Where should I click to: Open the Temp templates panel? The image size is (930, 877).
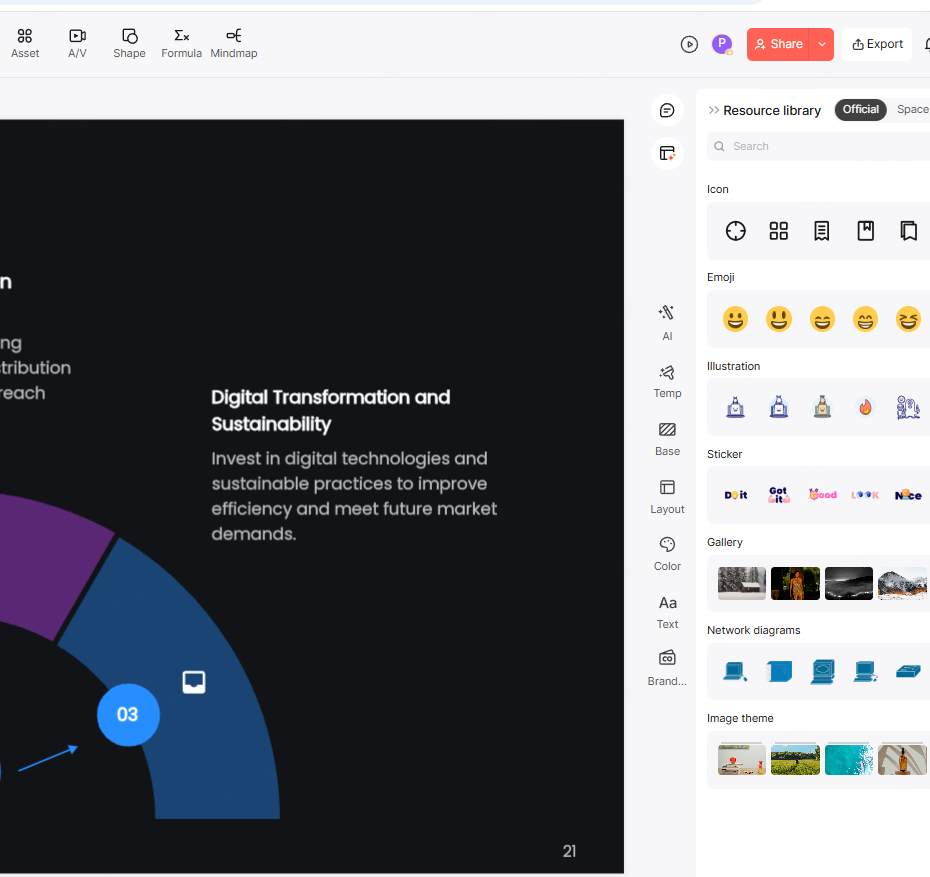[667, 380]
